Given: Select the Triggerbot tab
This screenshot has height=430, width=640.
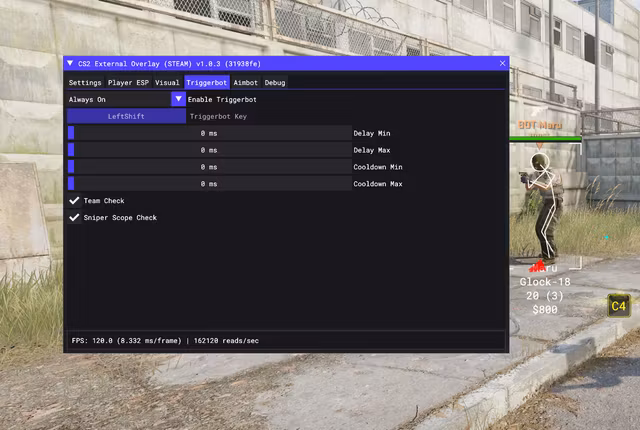Looking at the screenshot, I should (x=207, y=82).
